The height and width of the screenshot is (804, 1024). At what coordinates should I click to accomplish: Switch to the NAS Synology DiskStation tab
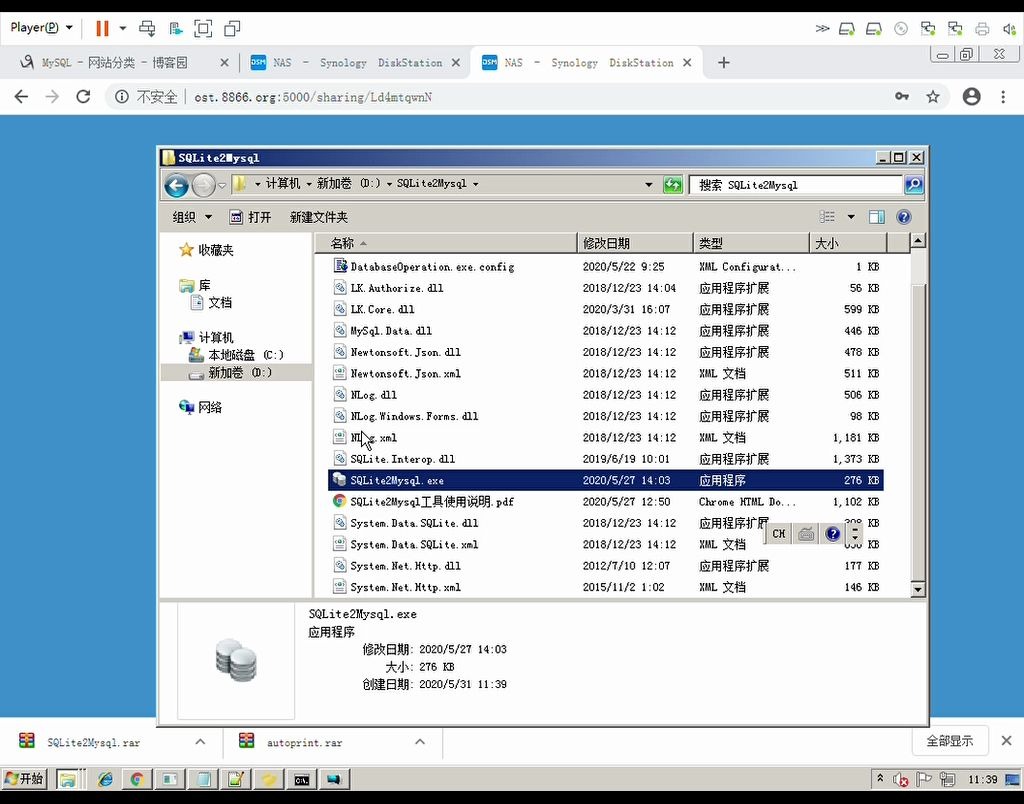[x=348, y=62]
